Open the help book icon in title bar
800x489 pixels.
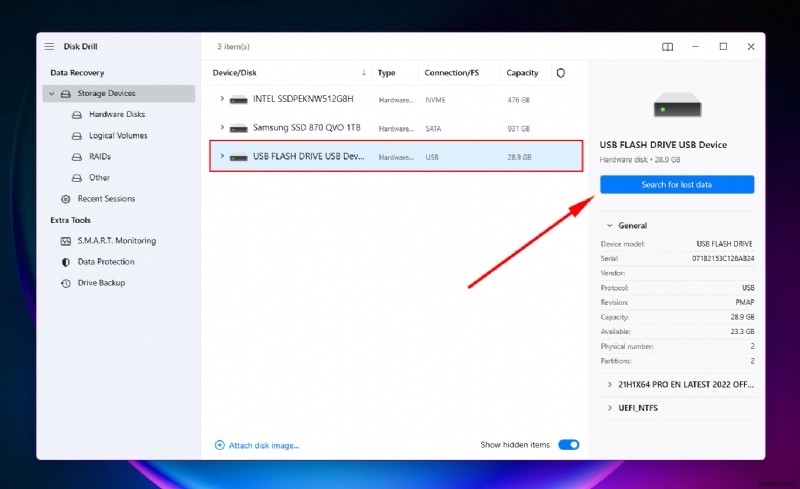pos(667,47)
